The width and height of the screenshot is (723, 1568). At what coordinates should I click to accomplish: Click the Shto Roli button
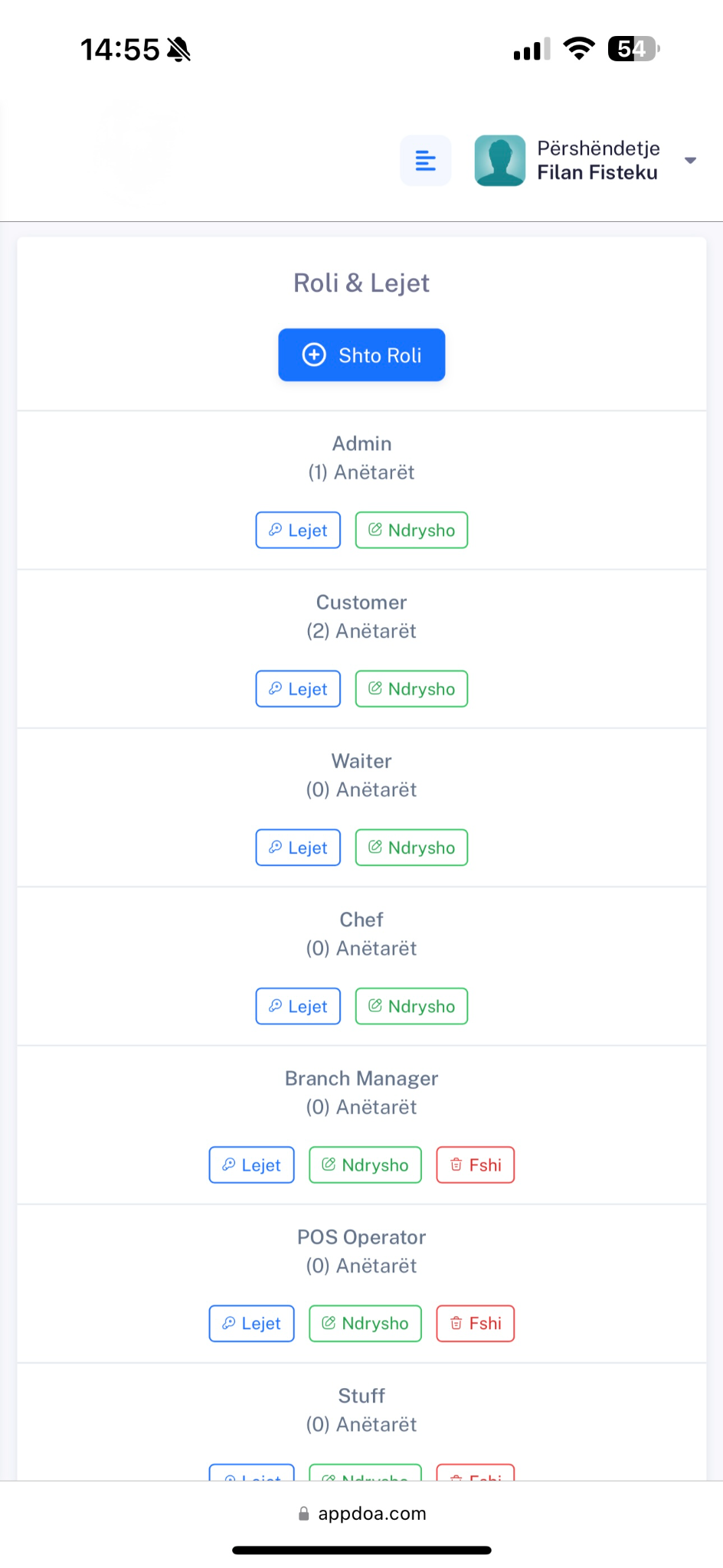tap(361, 355)
